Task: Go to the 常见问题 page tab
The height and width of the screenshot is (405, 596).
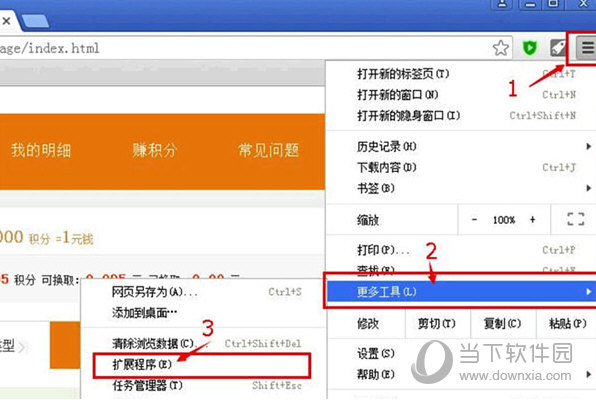Action: pyautogui.click(x=269, y=150)
